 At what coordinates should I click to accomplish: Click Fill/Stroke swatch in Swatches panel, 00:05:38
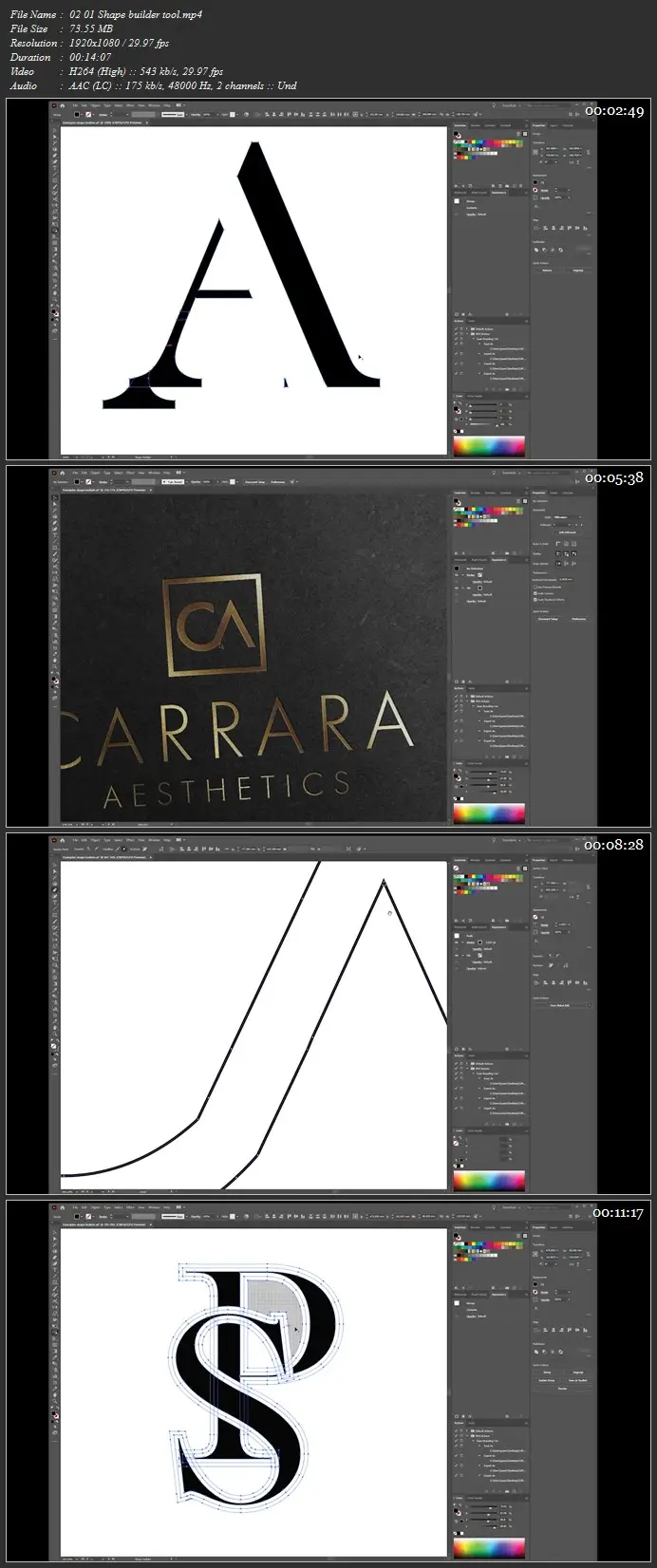point(457,501)
